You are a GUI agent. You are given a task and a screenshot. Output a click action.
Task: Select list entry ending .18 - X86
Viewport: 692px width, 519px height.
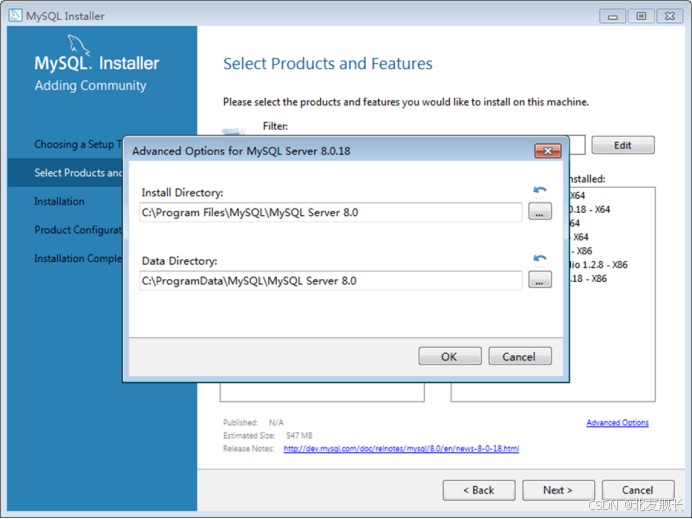588,279
